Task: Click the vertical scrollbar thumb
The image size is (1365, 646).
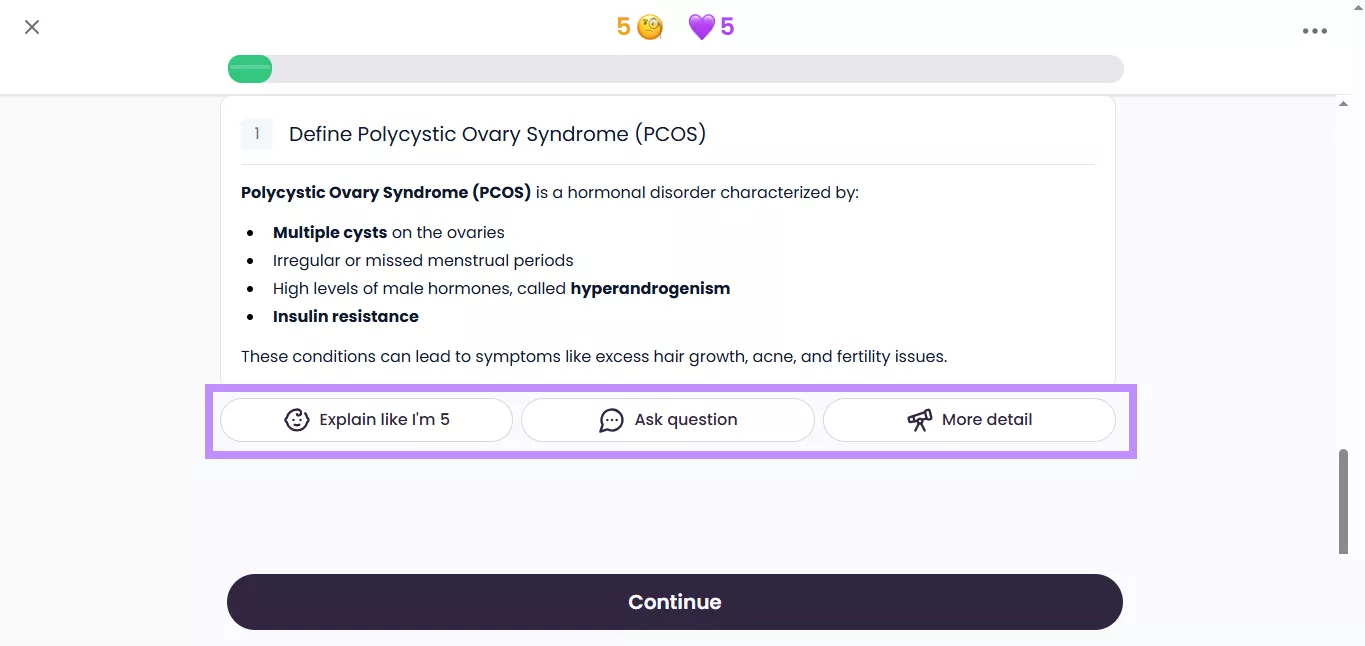Action: click(x=1343, y=500)
